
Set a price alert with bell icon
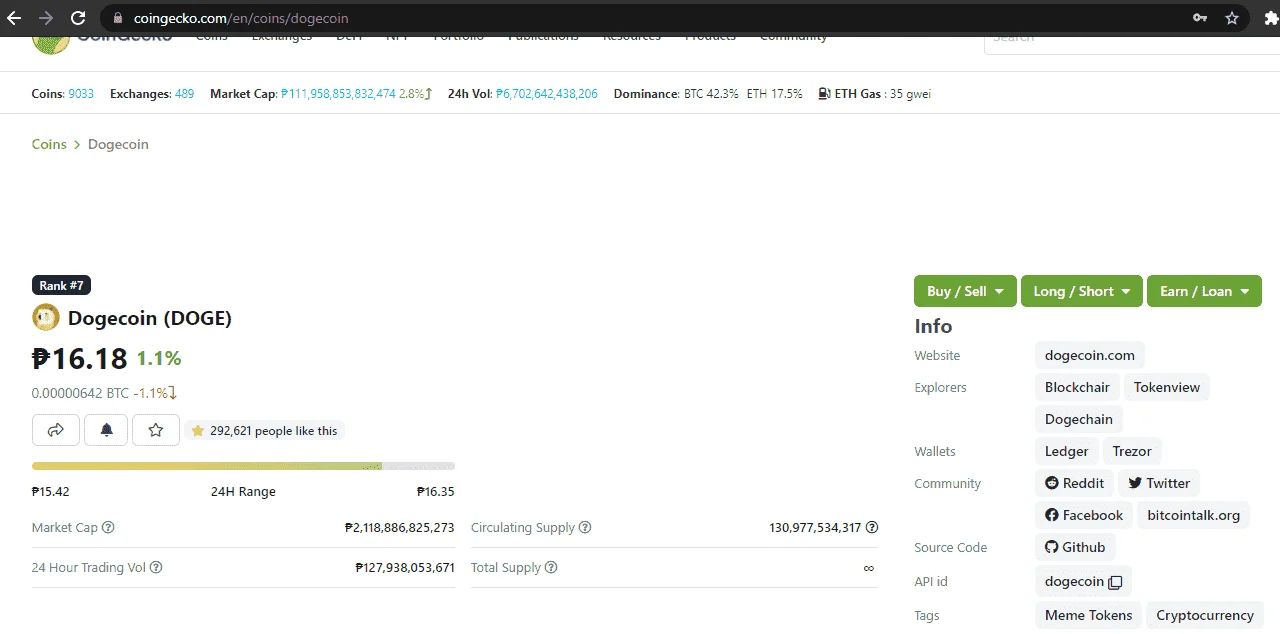coord(106,430)
